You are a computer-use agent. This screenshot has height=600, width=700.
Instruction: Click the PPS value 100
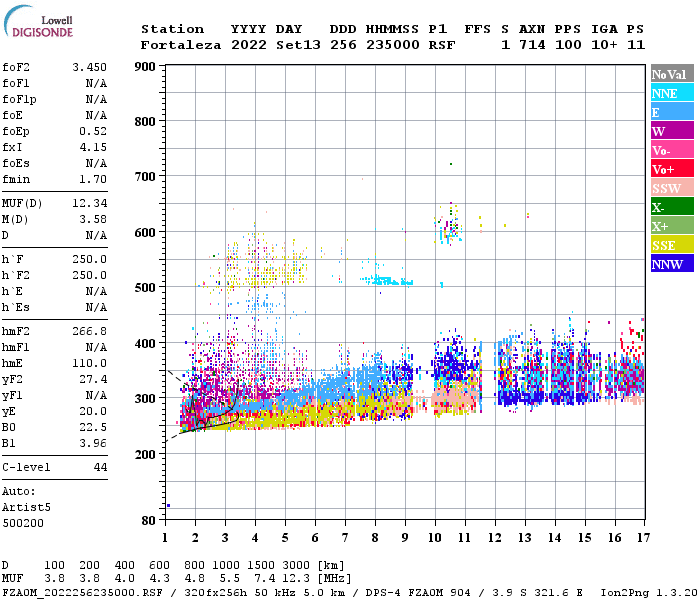click(x=568, y=45)
